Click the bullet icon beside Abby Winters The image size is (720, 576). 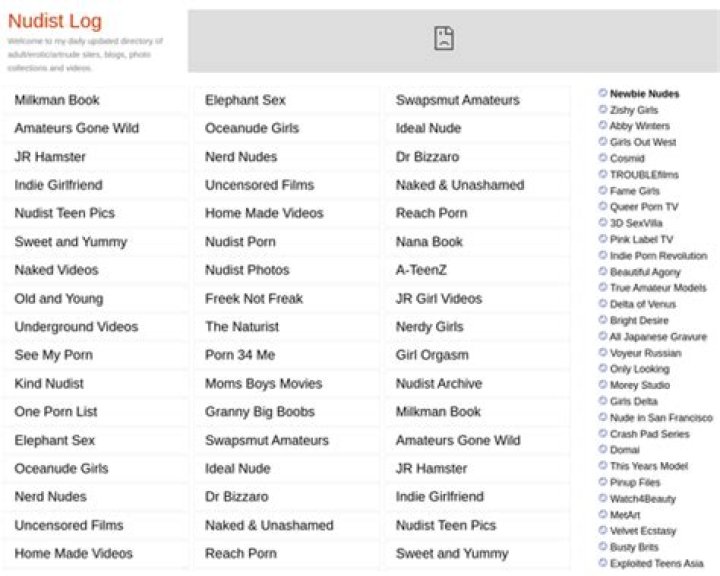602,126
